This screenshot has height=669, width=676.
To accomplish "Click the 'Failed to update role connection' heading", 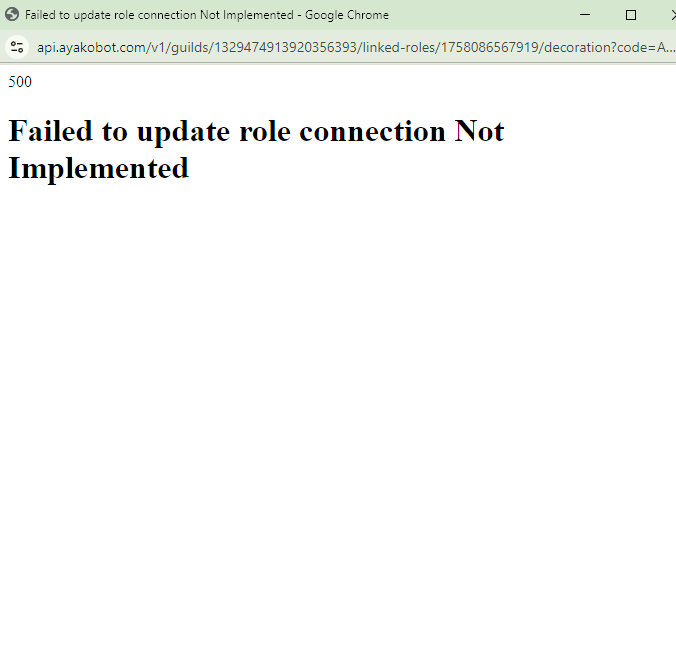I will click(x=256, y=149).
